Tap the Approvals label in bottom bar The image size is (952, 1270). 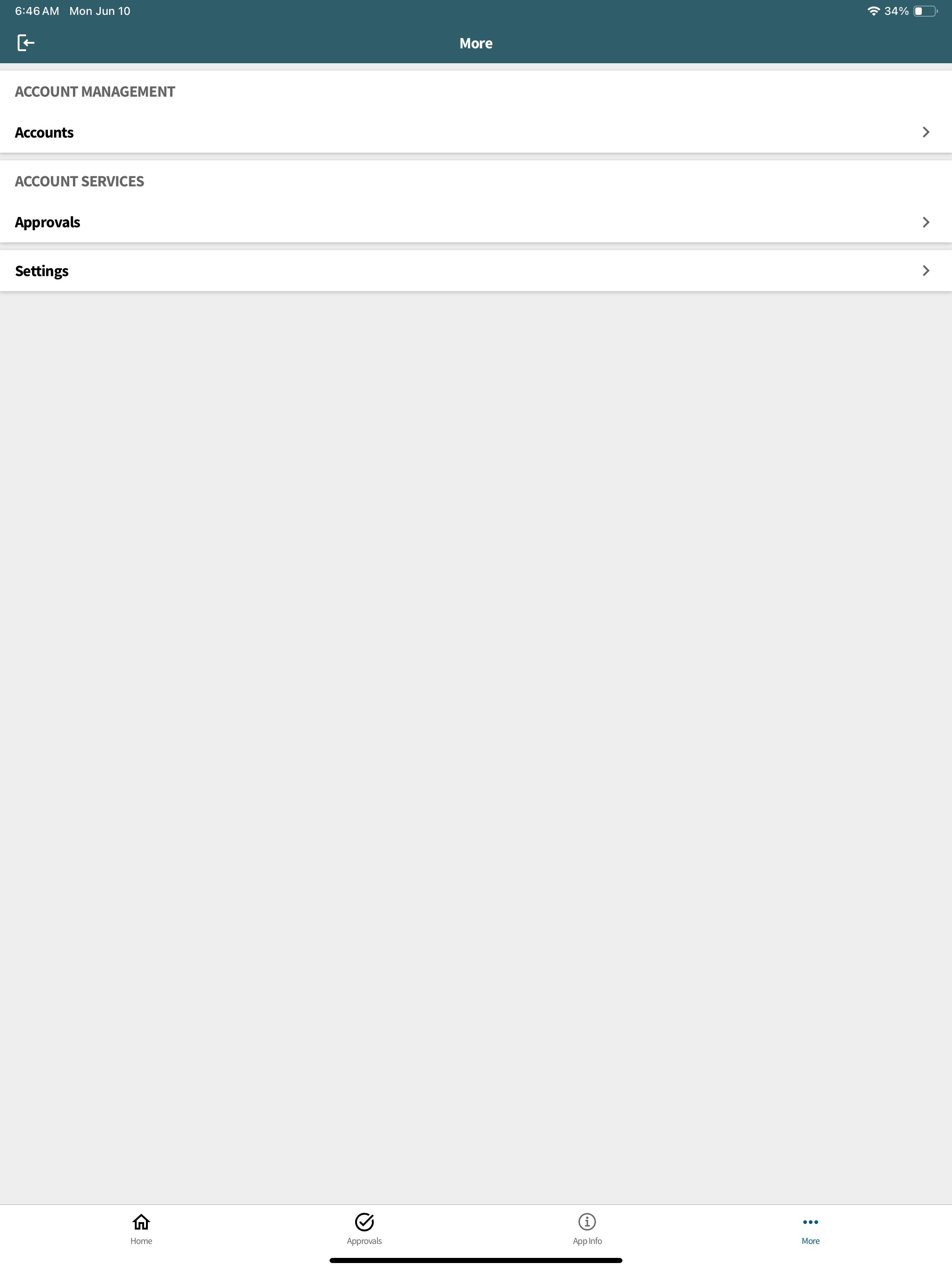(364, 1241)
